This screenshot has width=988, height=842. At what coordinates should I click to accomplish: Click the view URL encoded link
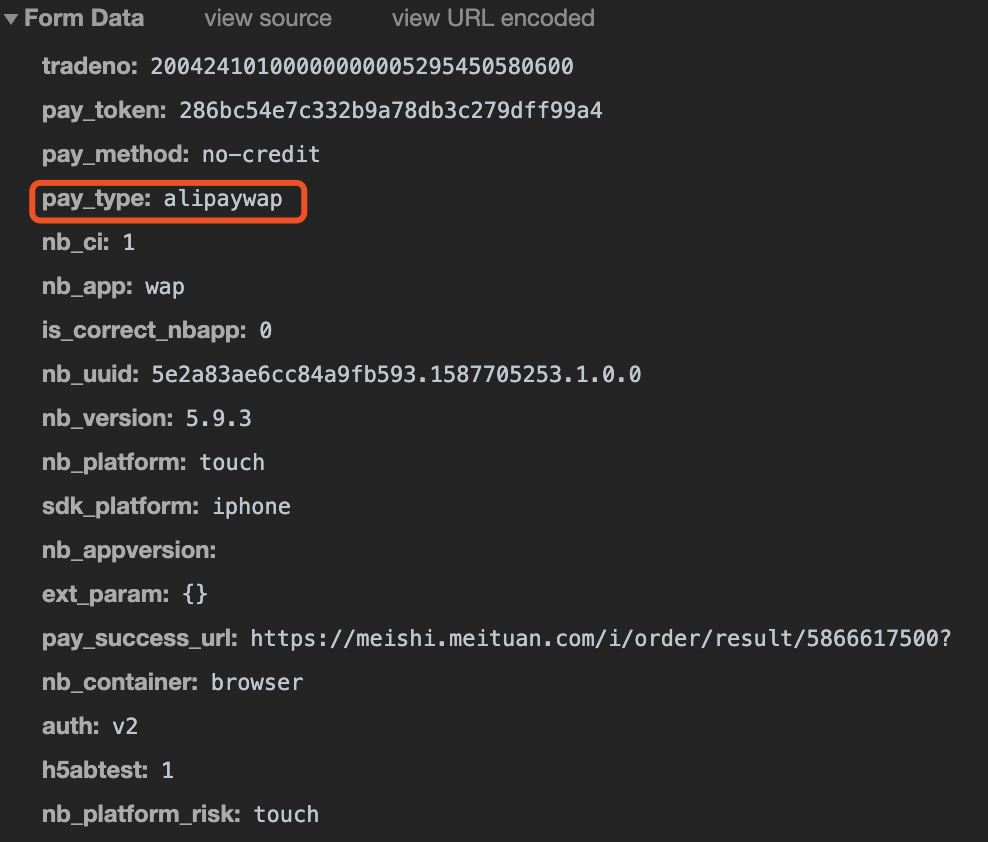coord(493,18)
